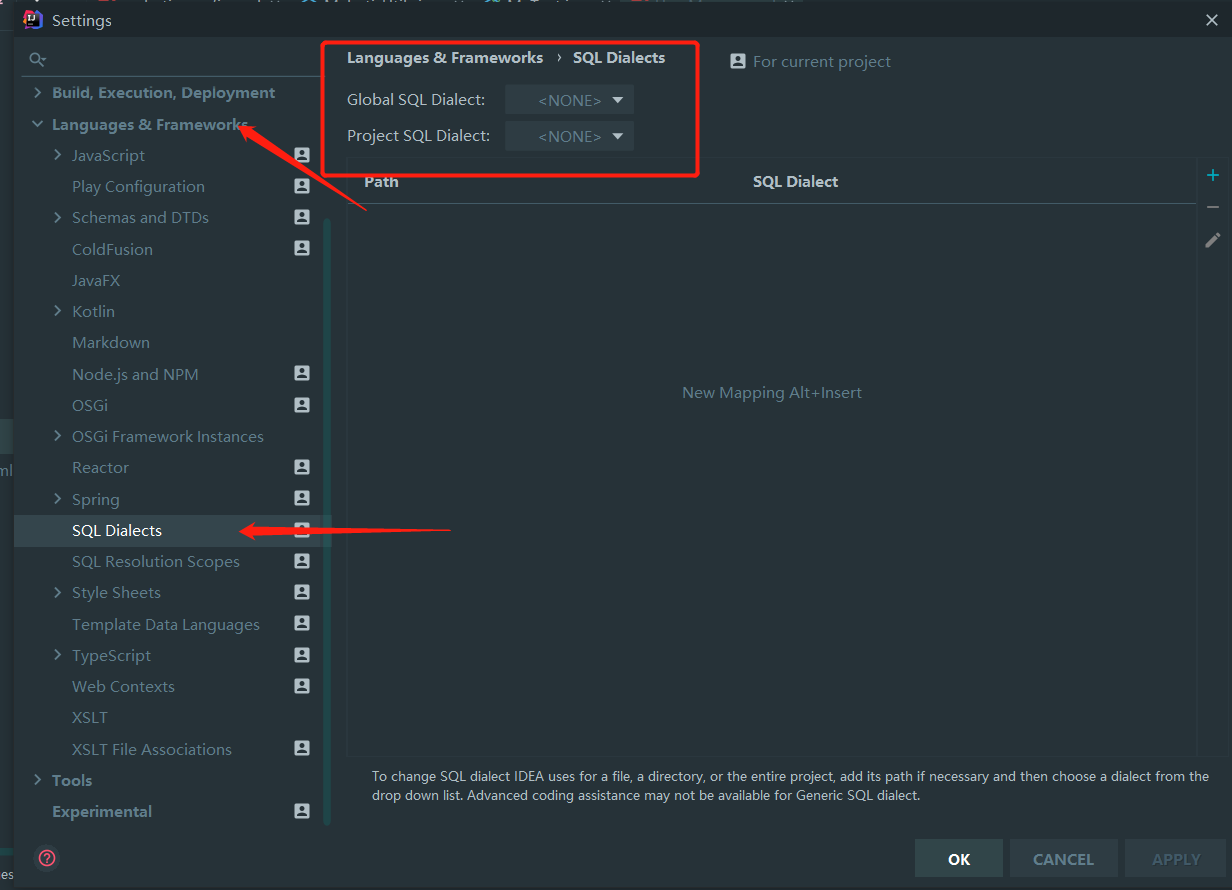Click the project icon beside Reactor
The width and height of the screenshot is (1232, 890).
pyautogui.click(x=302, y=467)
